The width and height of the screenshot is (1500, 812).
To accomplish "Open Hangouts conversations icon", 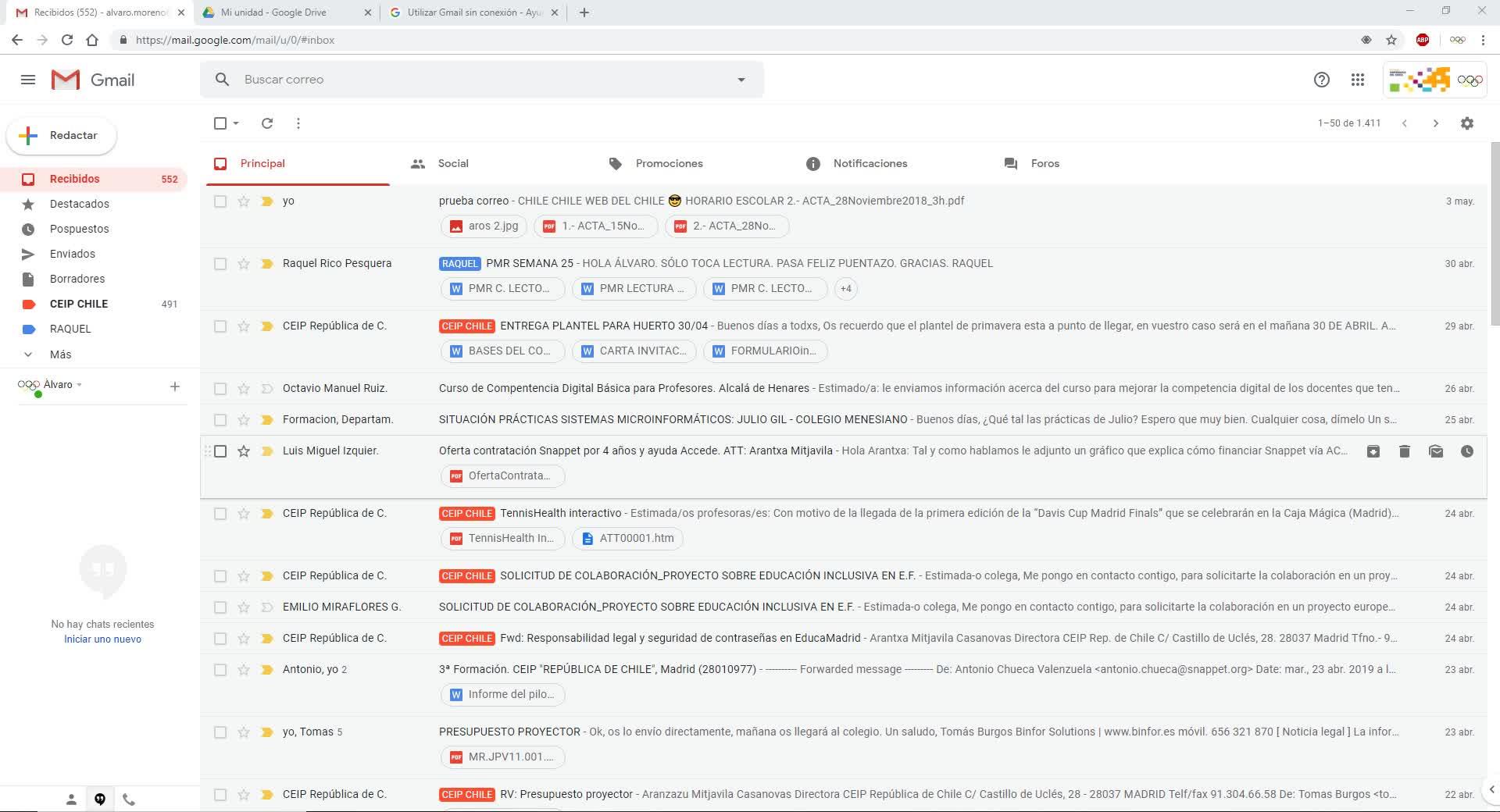I will [x=100, y=800].
